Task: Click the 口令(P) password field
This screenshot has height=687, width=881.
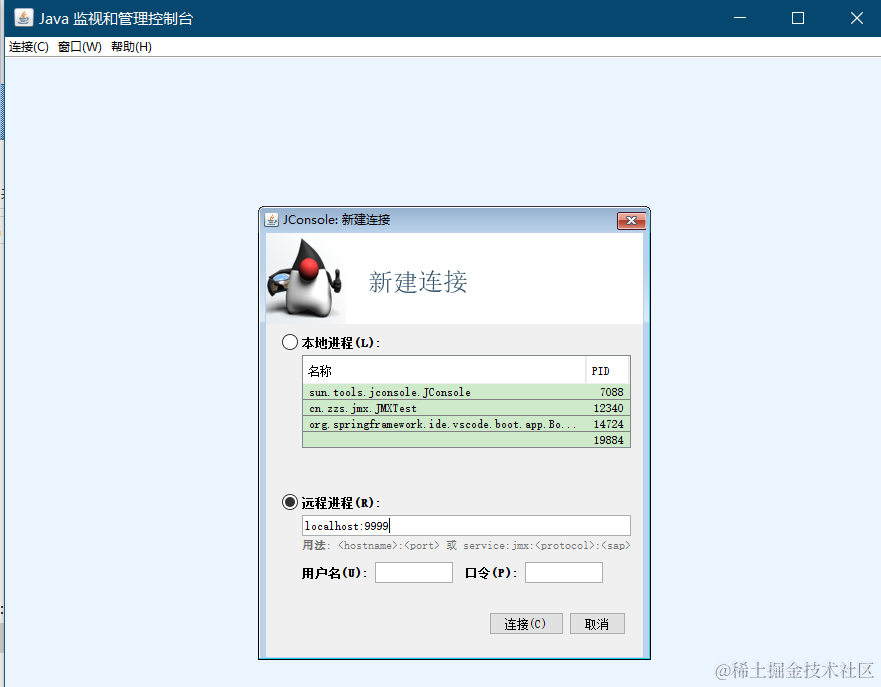Action: [563, 572]
